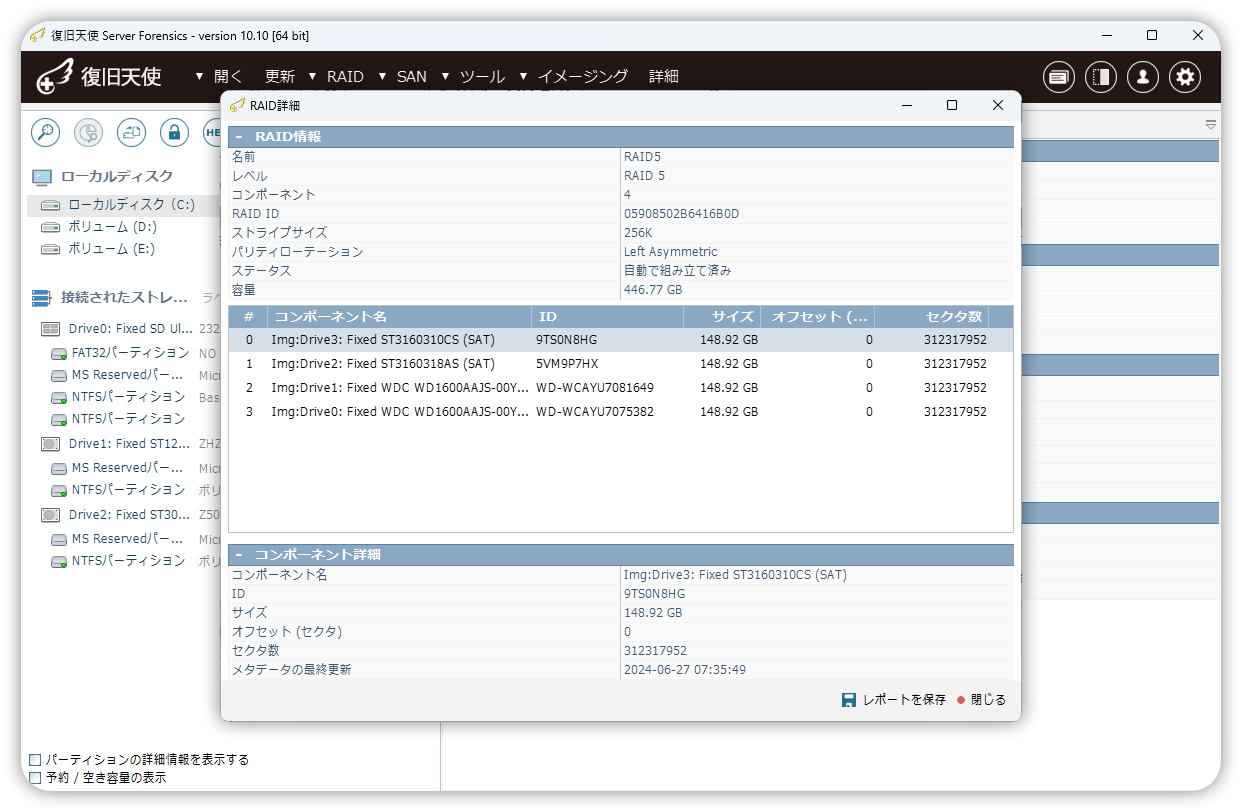Click the disk image copy icon
Image resolution: width=1242 pixels, height=812 pixels.
(x=132, y=131)
